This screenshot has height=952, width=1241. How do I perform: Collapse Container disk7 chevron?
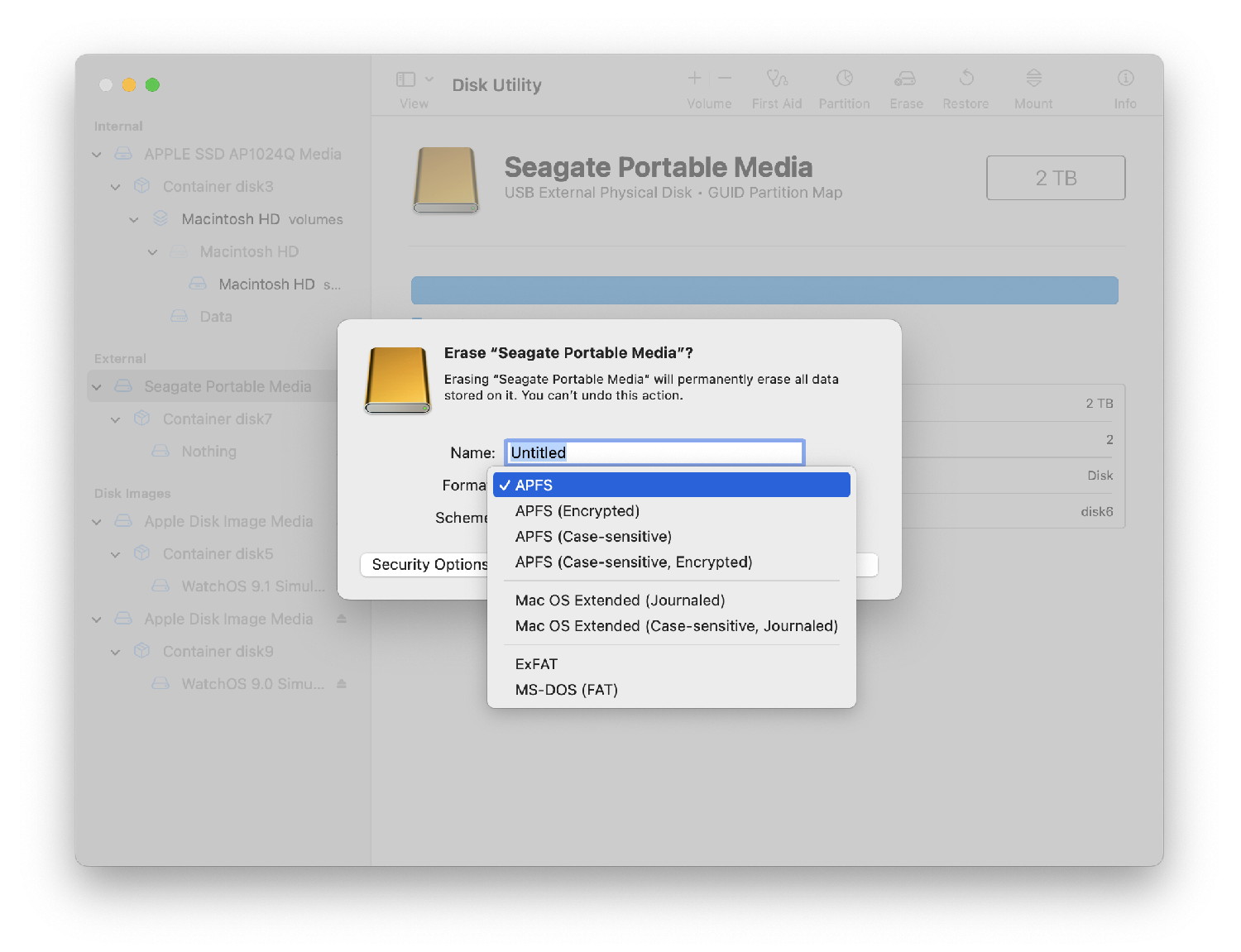116,419
